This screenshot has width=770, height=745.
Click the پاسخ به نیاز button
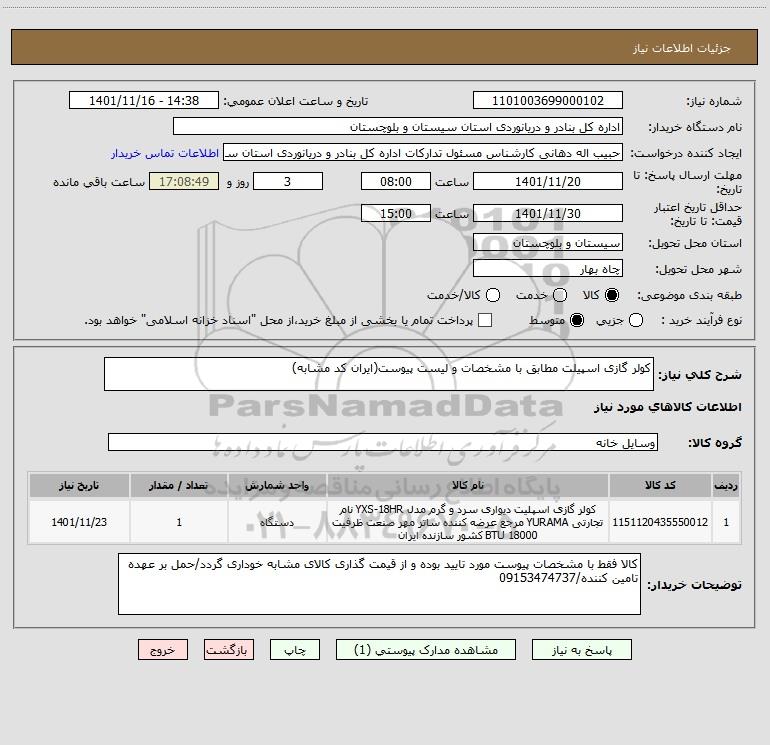(x=582, y=650)
